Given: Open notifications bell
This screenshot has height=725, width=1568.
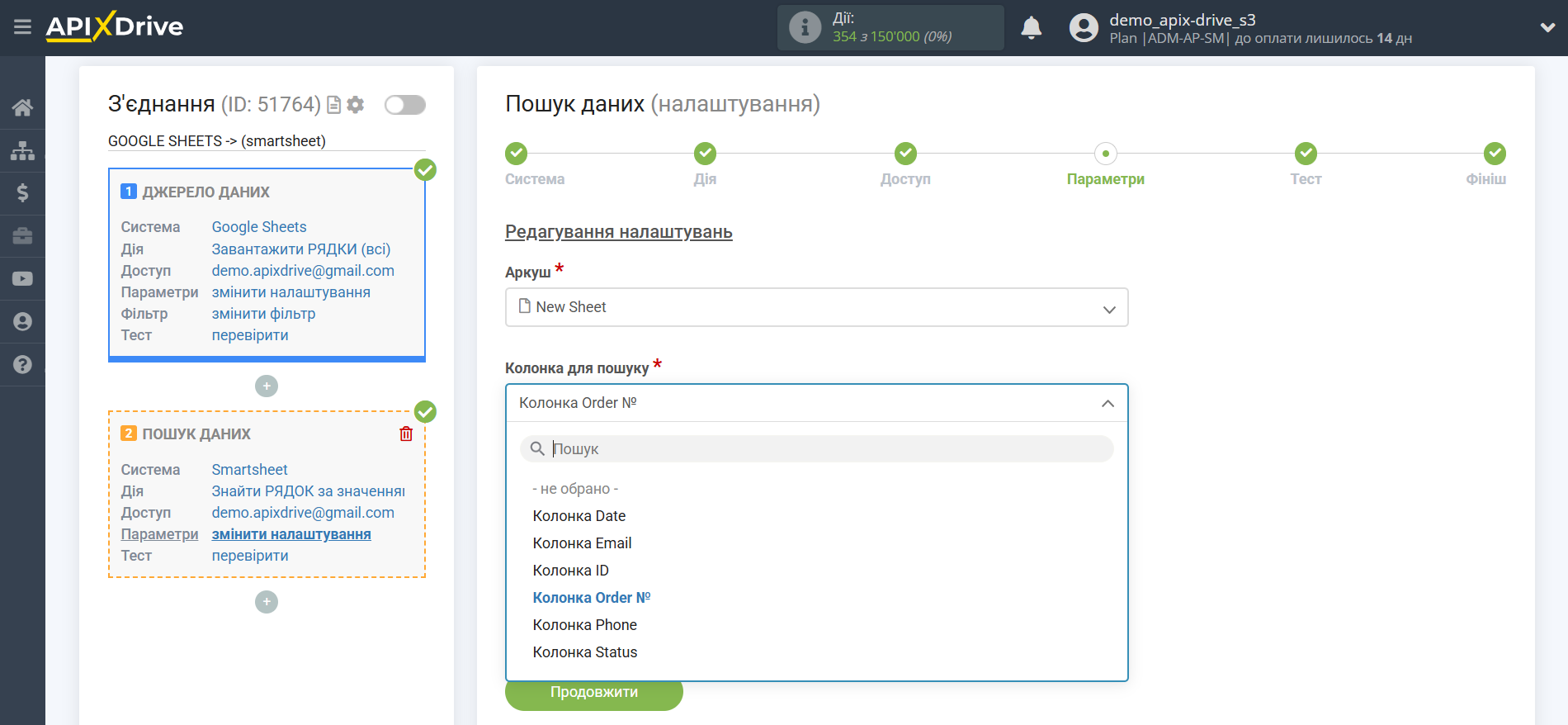Looking at the screenshot, I should [x=1031, y=28].
